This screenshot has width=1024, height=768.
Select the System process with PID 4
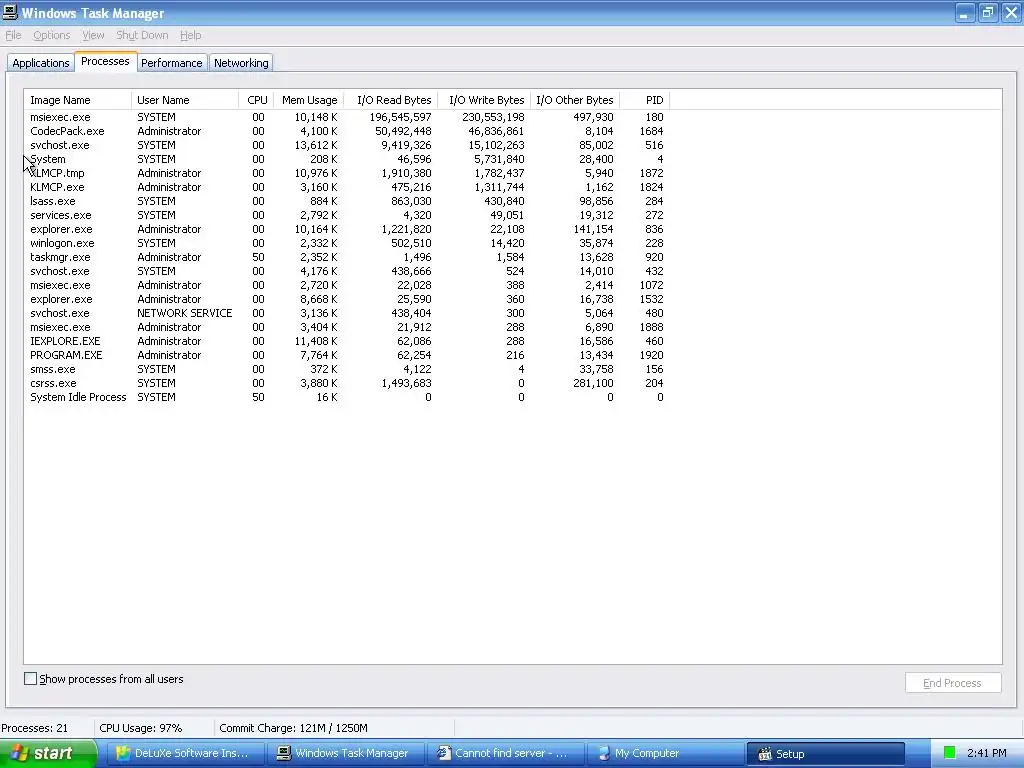tap(347, 159)
